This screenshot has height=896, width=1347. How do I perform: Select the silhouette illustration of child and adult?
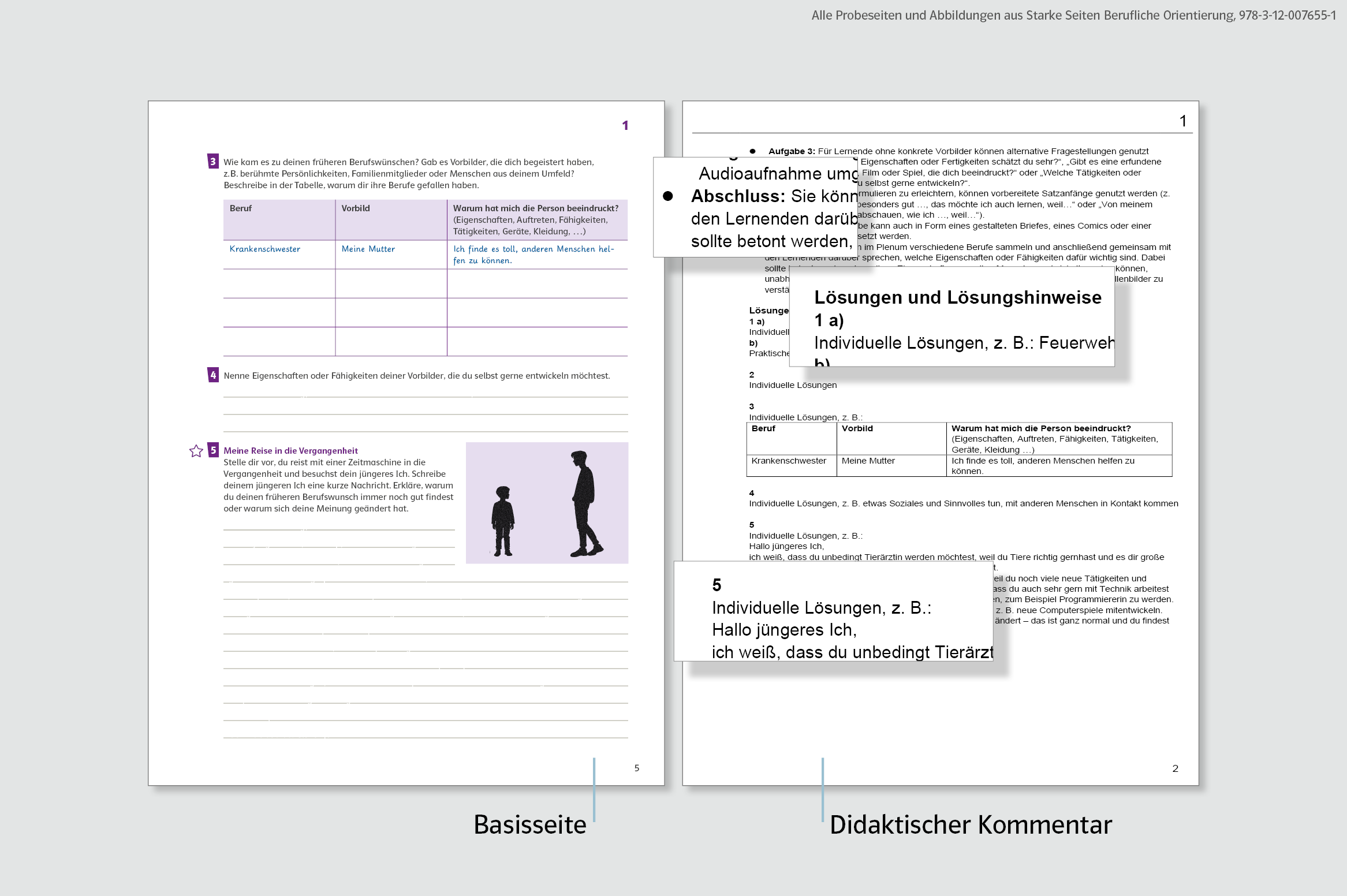(547, 503)
